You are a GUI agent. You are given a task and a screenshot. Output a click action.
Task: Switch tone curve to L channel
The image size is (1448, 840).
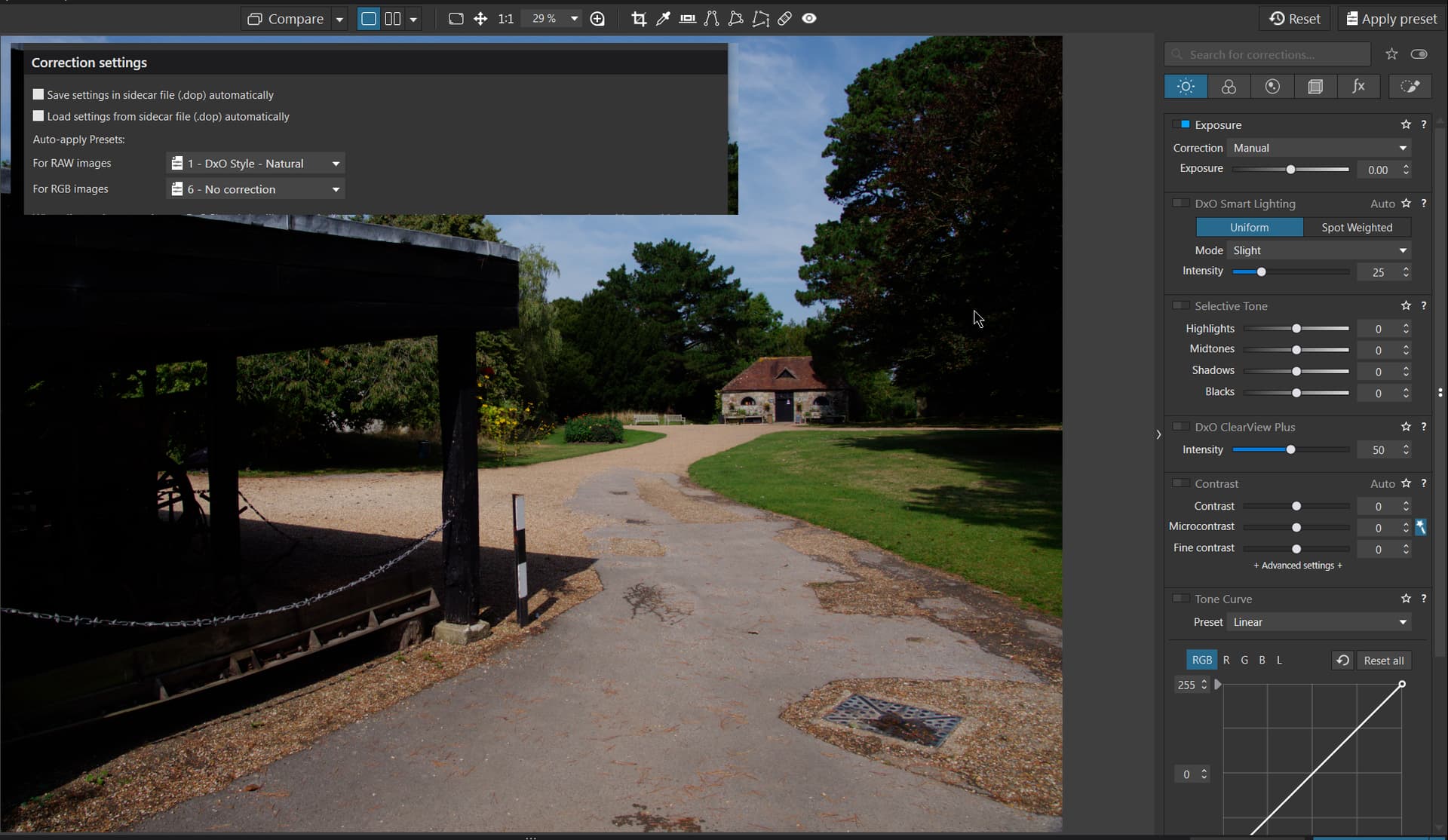[x=1279, y=660]
